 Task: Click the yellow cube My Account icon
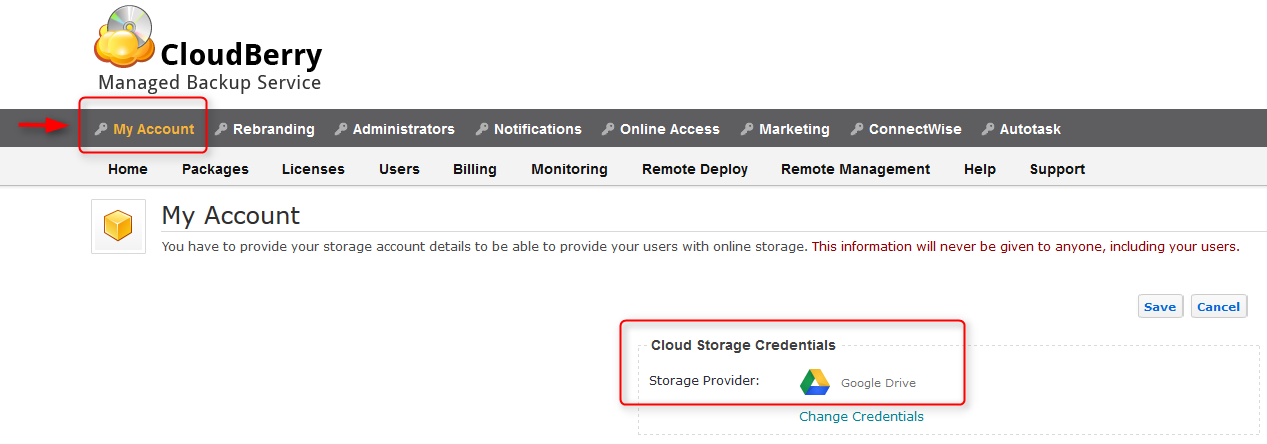(118, 226)
